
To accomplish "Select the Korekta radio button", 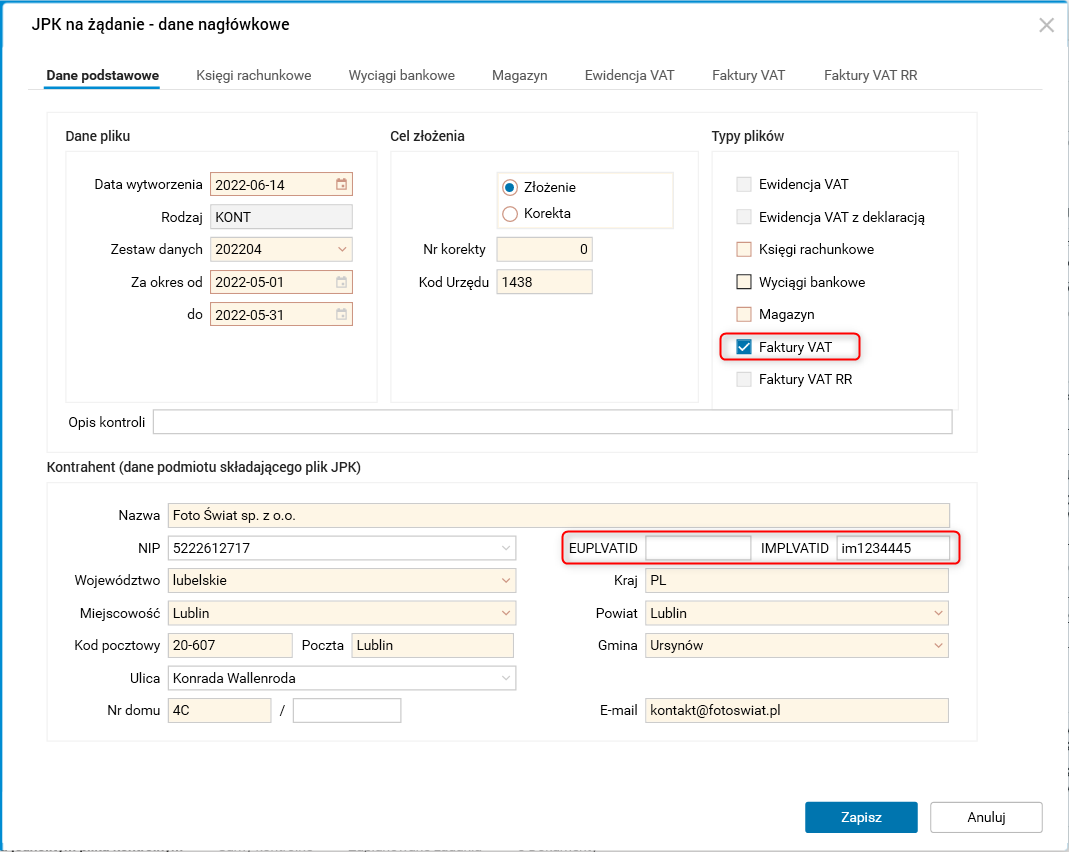I will [510, 213].
